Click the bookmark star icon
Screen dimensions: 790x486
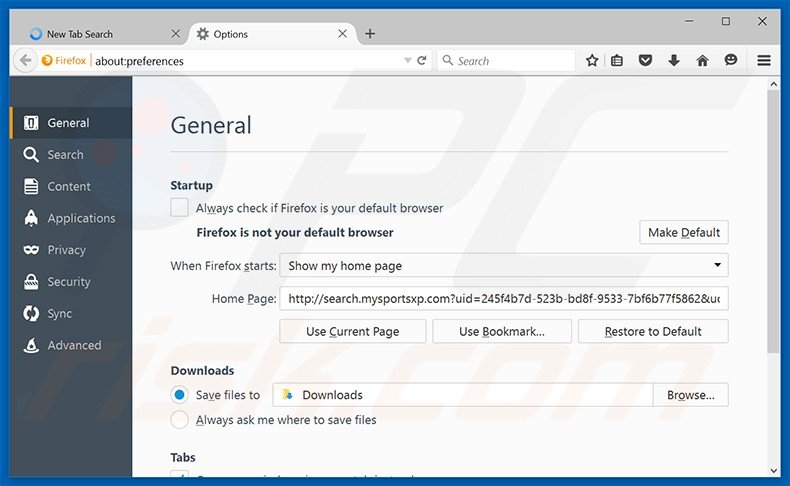[x=592, y=61]
